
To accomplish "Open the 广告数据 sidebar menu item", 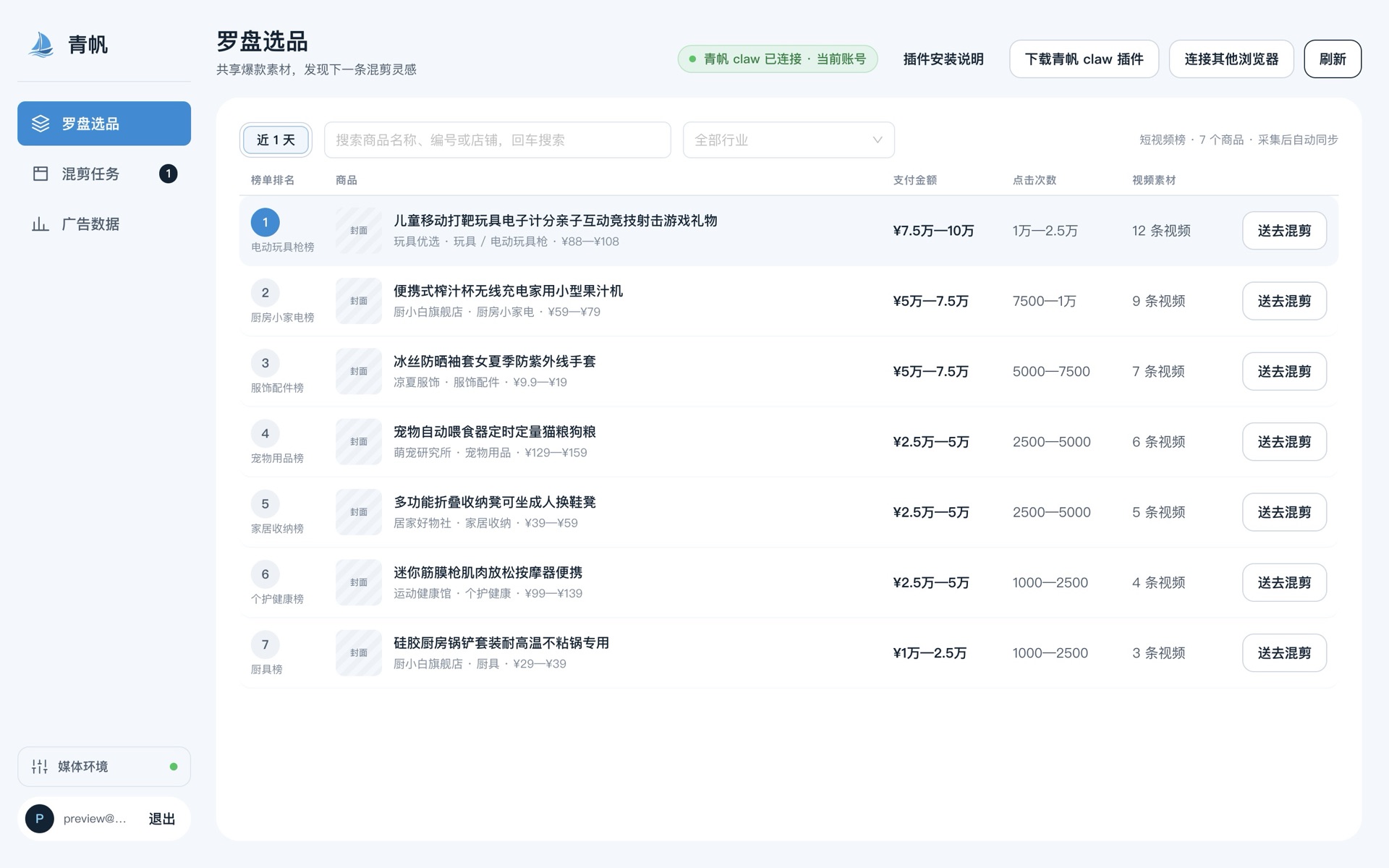I will point(104,224).
